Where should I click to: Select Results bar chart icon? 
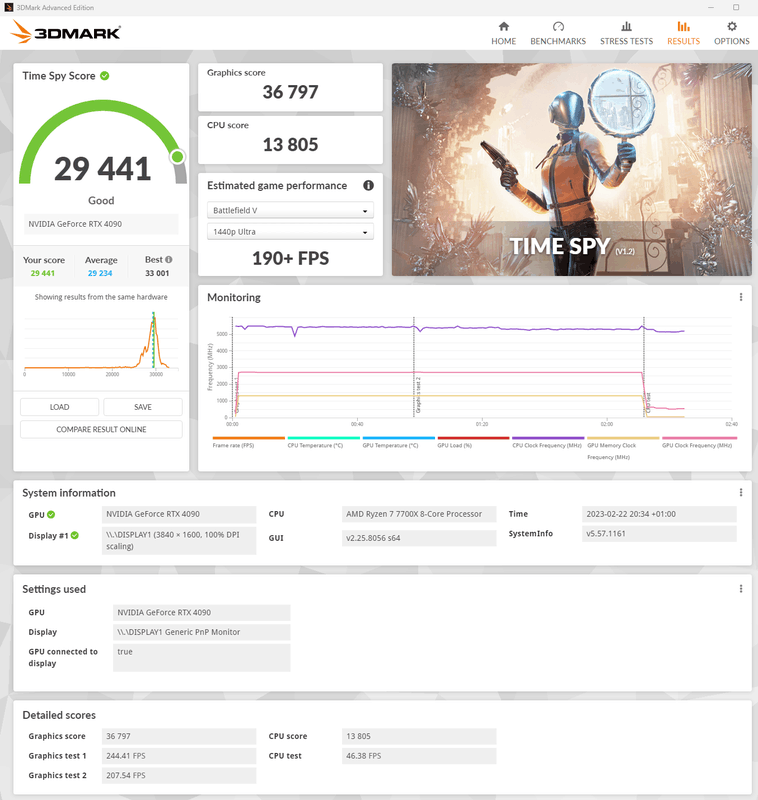pos(684,27)
